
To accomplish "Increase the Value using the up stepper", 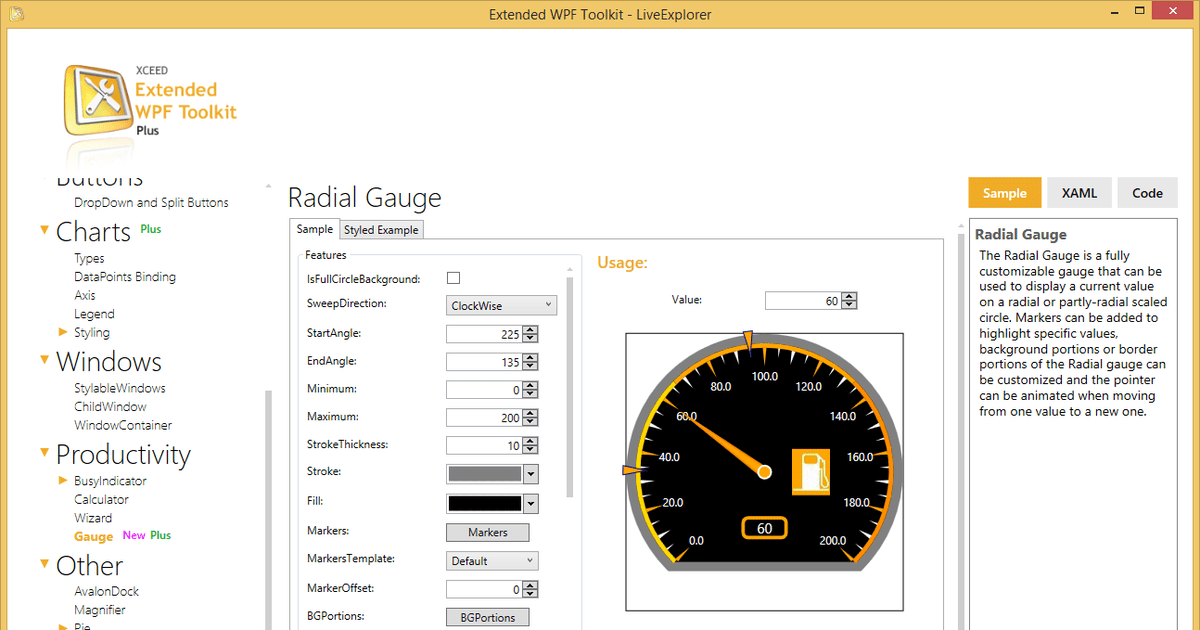I will [x=848, y=295].
